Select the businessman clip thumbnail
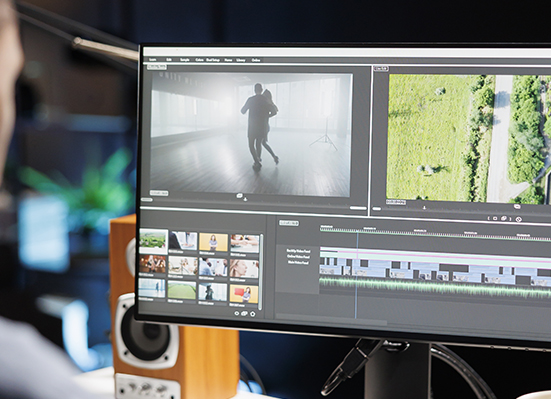 [183, 241]
